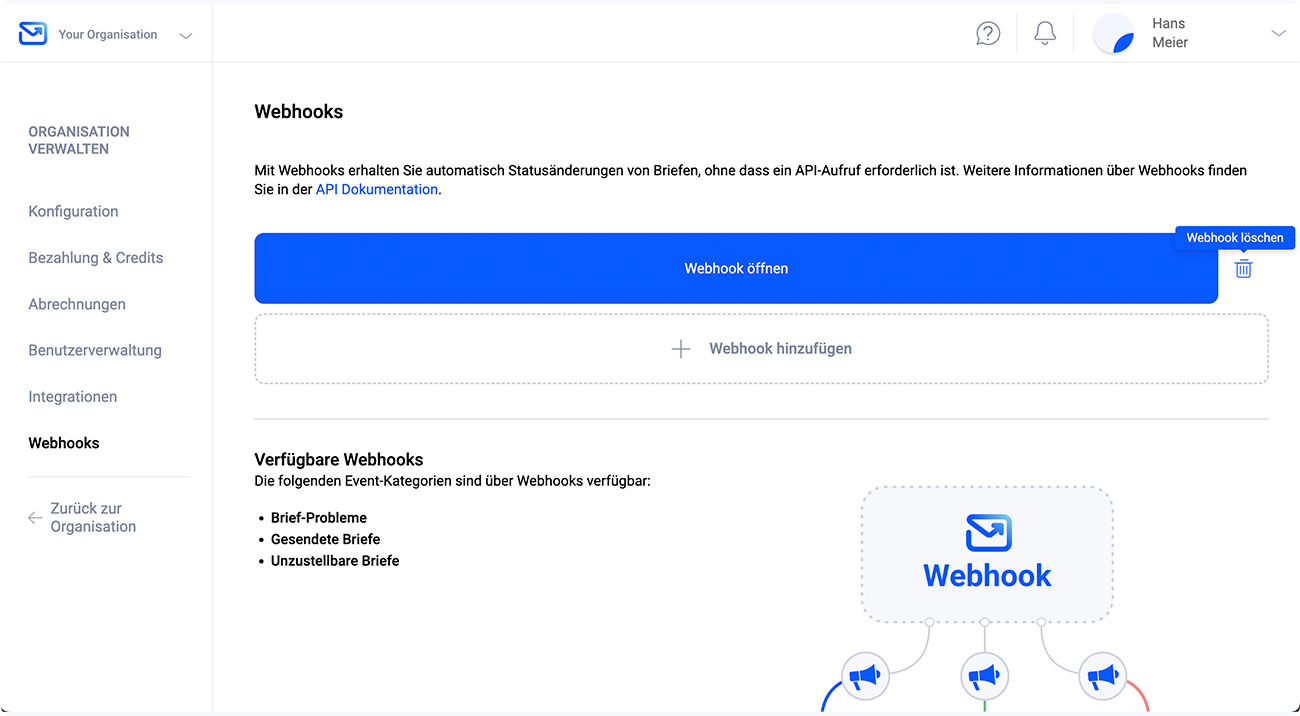This screenshot has width=1300, height=716.
Task: Navigate to Integrationen
Action: pos(73,397)
